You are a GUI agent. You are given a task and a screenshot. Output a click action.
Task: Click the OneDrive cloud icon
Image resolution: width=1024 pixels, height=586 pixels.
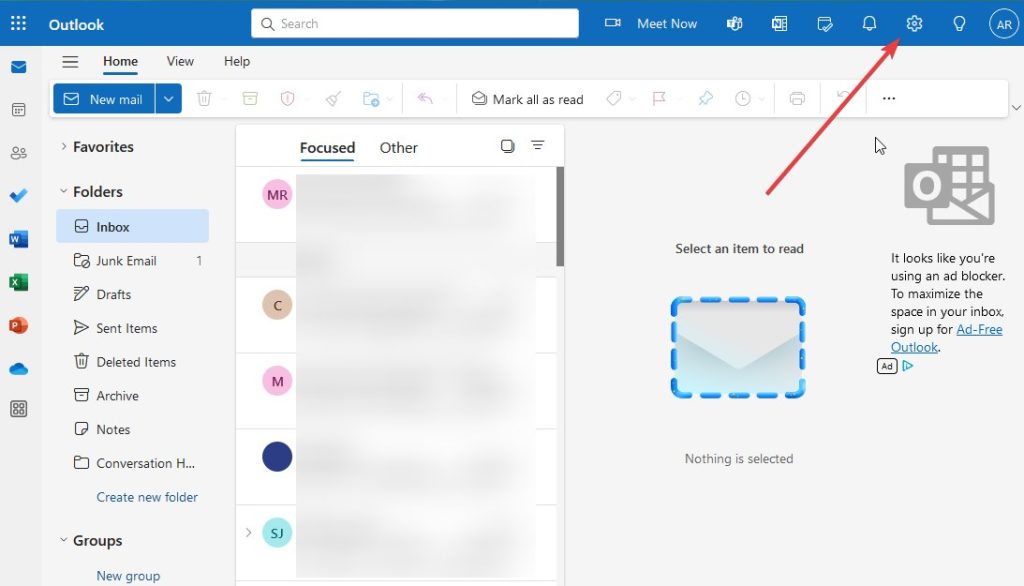pos(18,368)
